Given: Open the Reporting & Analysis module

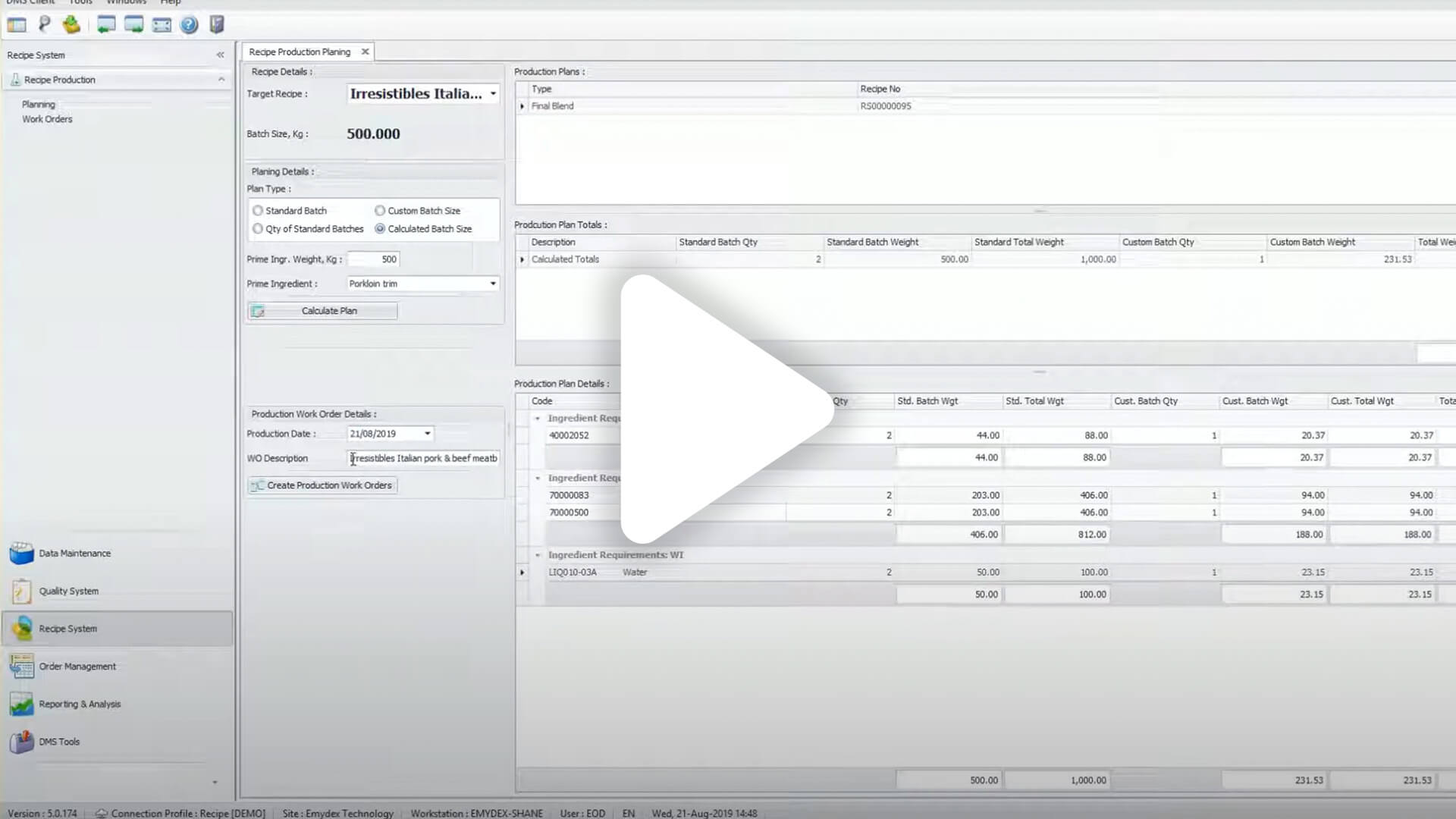Looking at the screenshot, I should coord(80,704).
